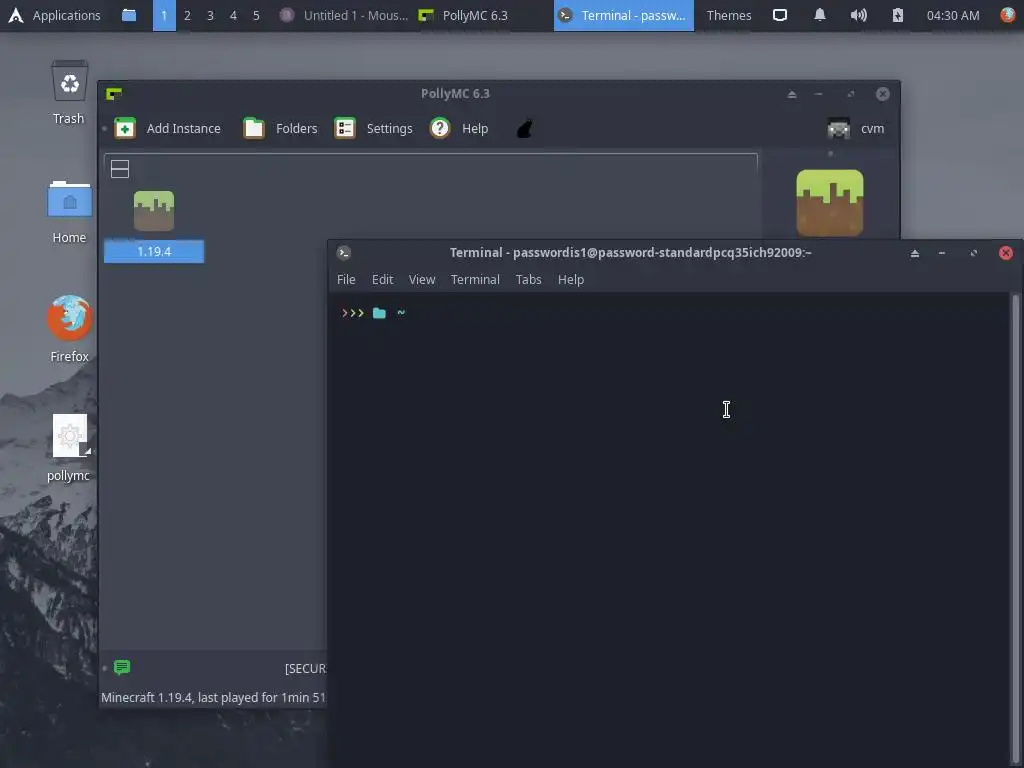This screenshot has width=1024, height=768.
Task: Open file manager icon in top panel
Action: [129, 15]
